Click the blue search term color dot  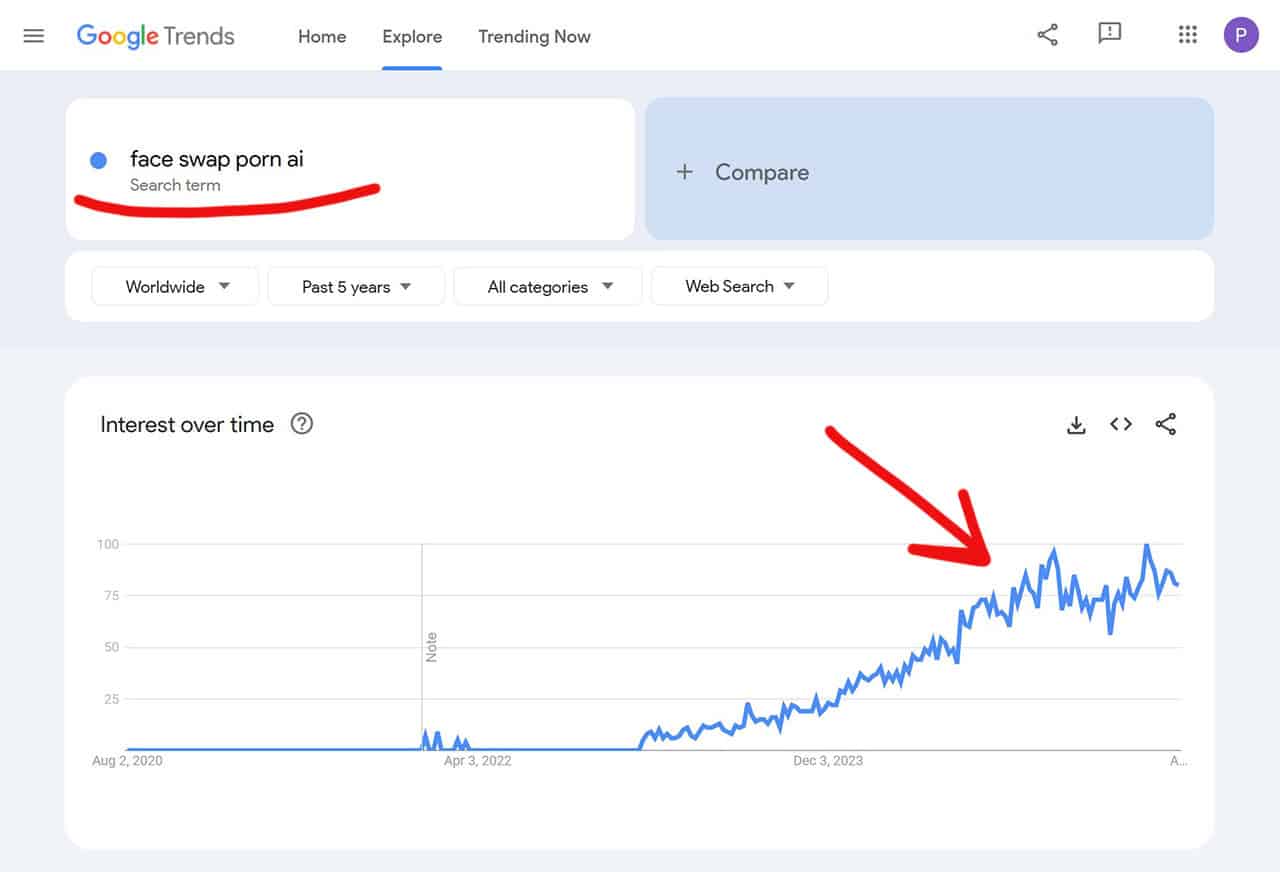[98, 160]
